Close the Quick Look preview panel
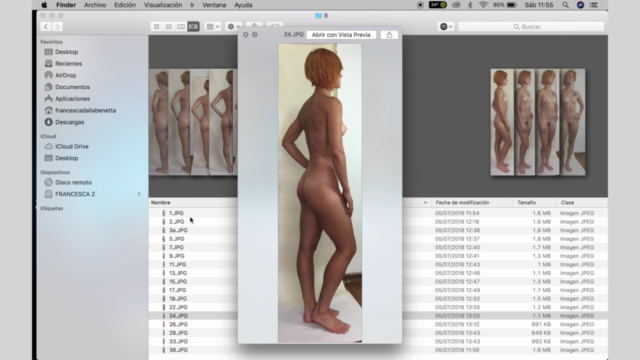640x360 pixels. coord(246,35)
